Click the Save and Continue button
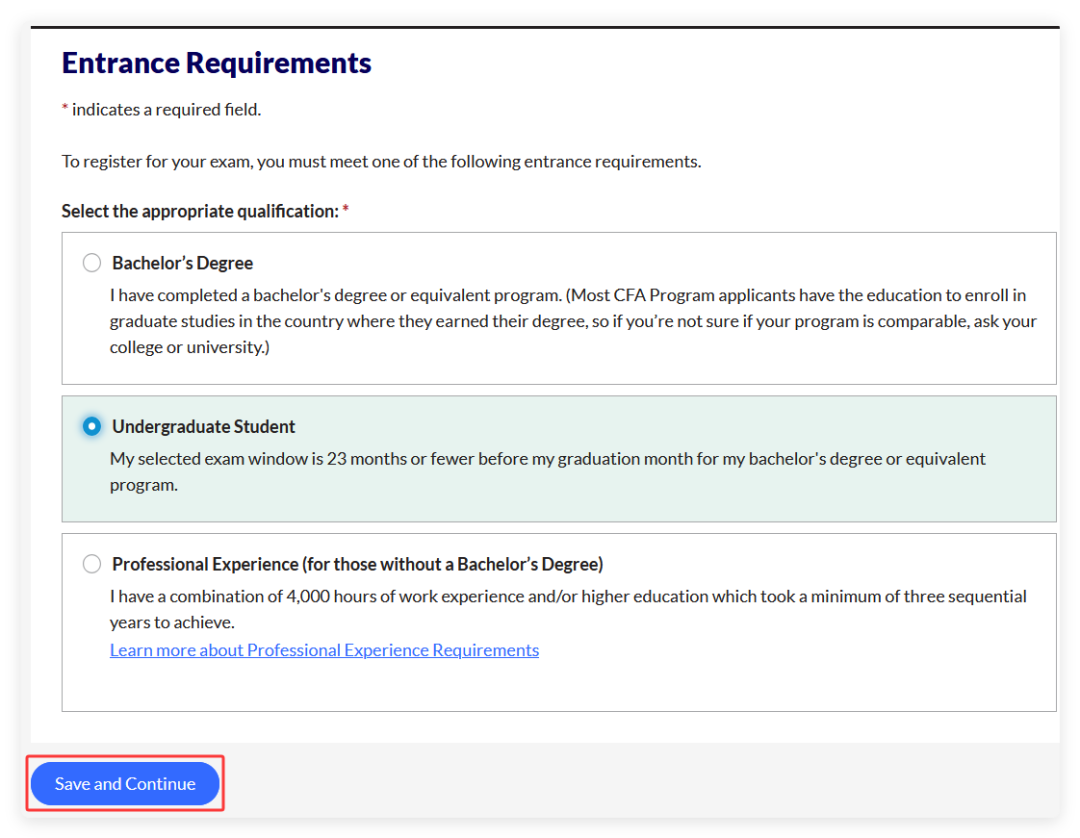The width and height of the screenshot is (1080, 838). coord(125,784)
